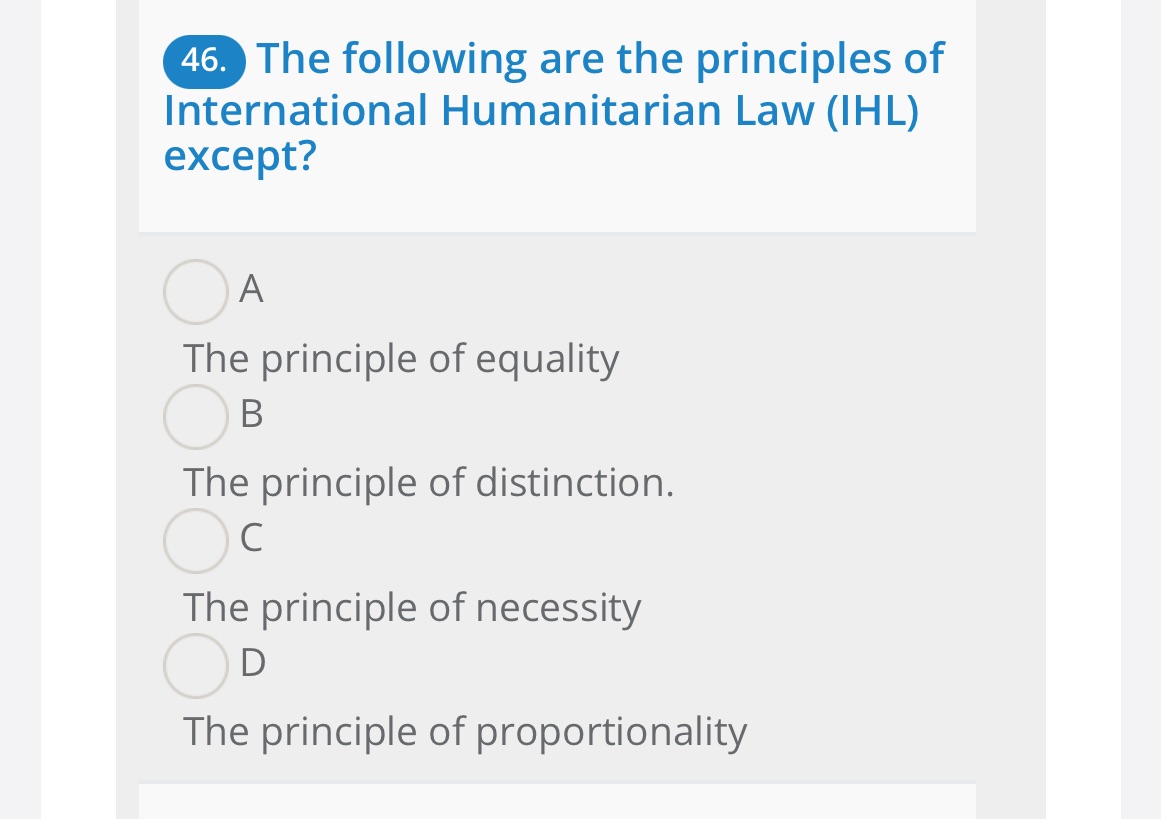
Task: Click the question header area for question 46
Action: coord(556,115)
